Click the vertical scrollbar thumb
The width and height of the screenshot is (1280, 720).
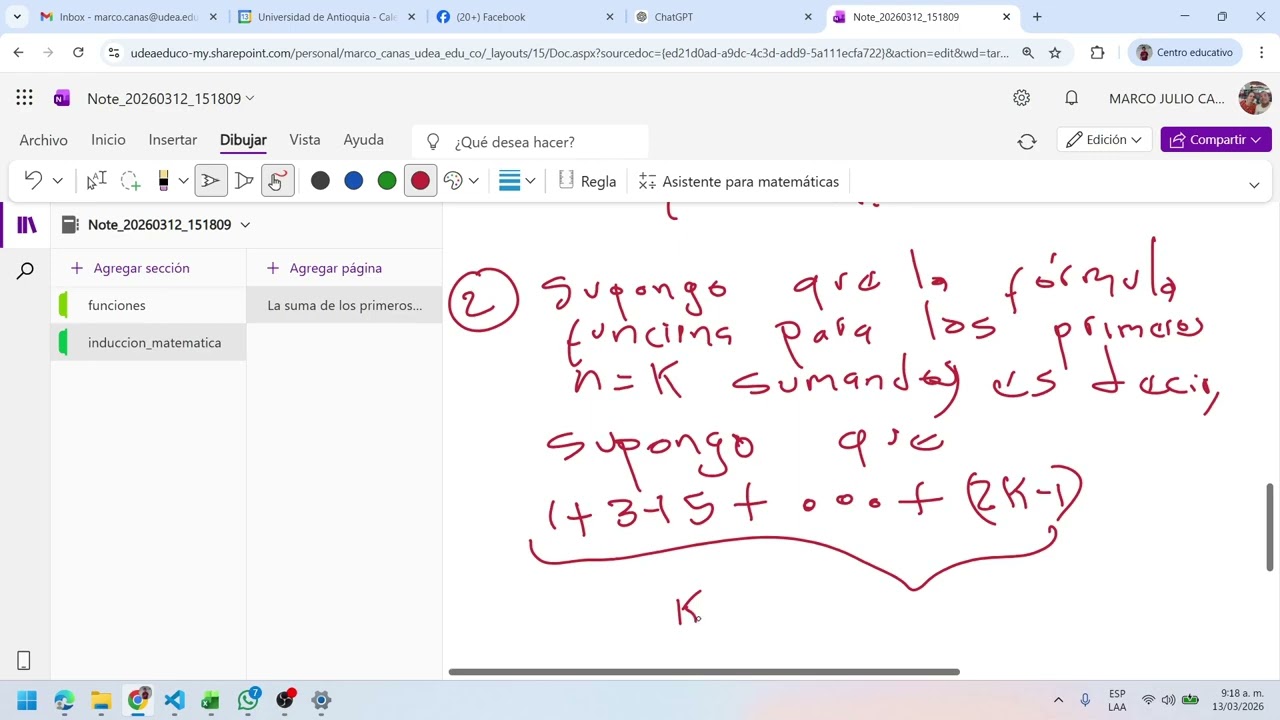[x=1270, y=526]
